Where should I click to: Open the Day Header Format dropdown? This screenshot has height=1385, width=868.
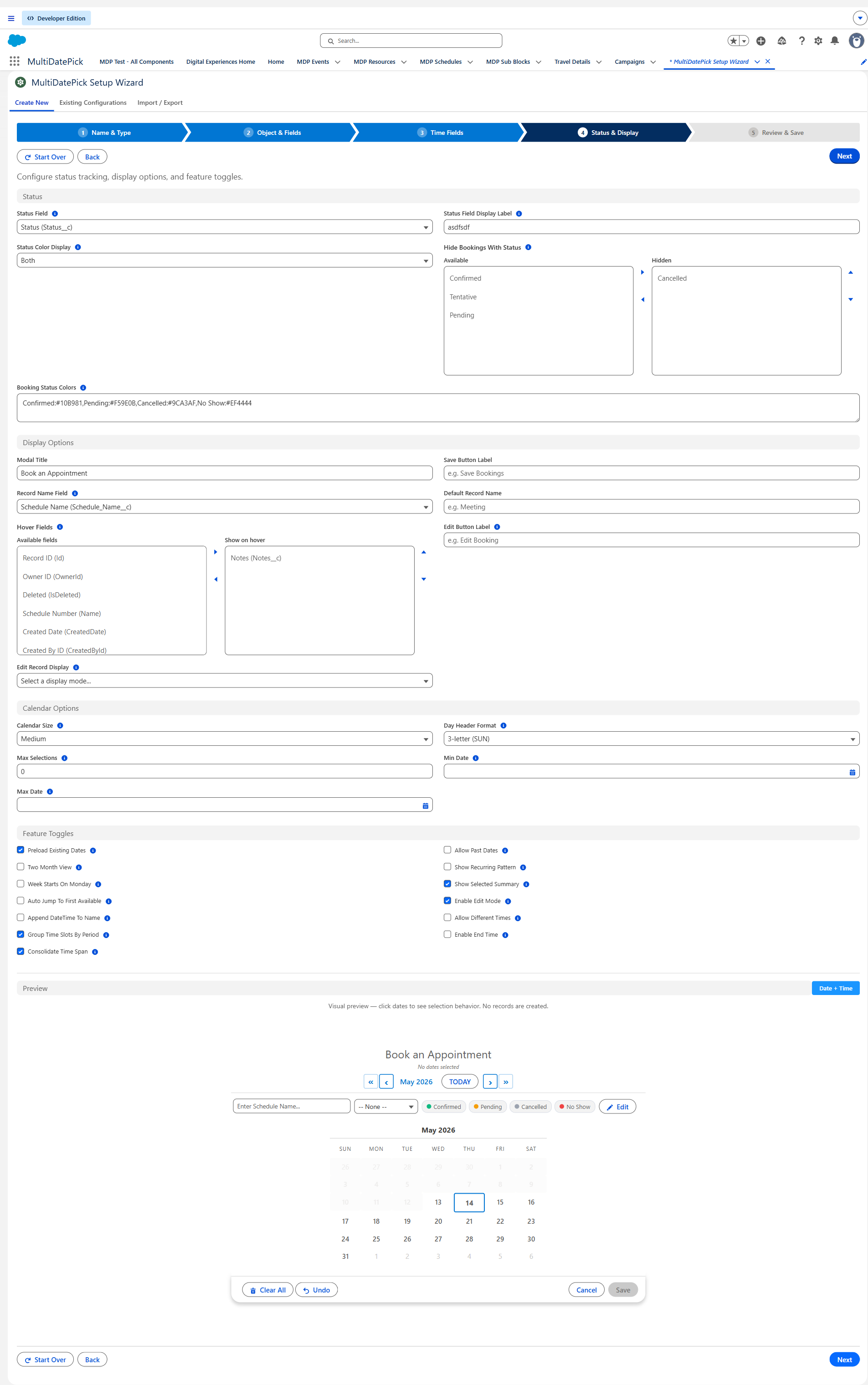pos(652,739)
